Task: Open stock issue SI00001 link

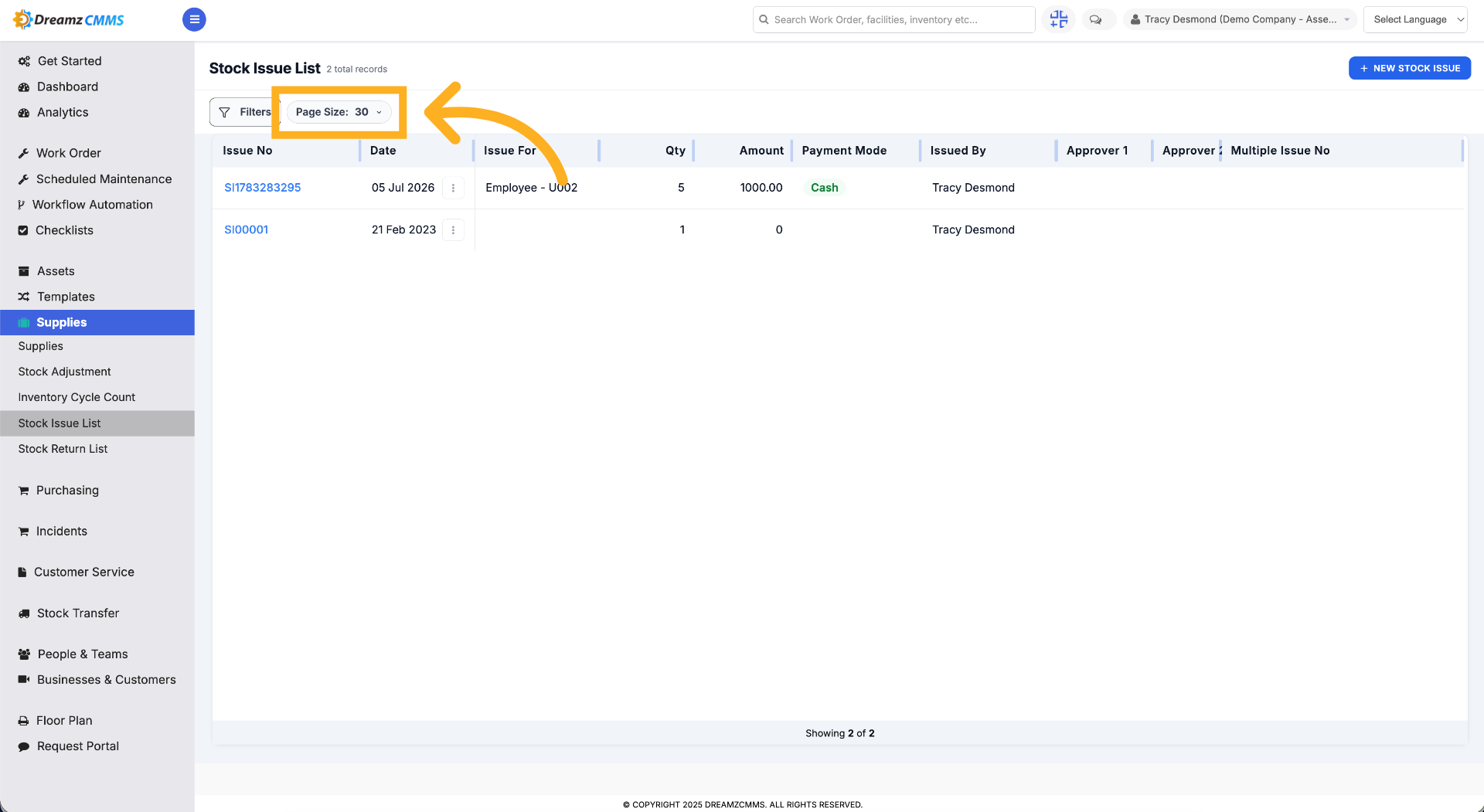Action: [x=247, y=229]
